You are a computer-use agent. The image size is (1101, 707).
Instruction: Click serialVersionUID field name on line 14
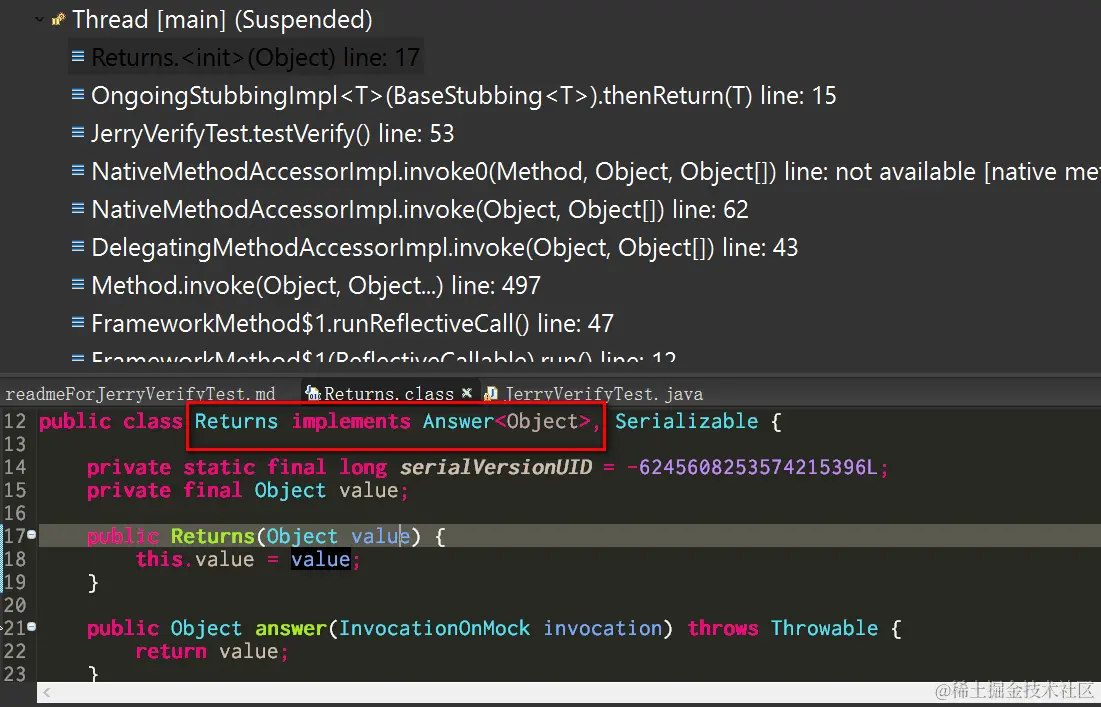496,467
